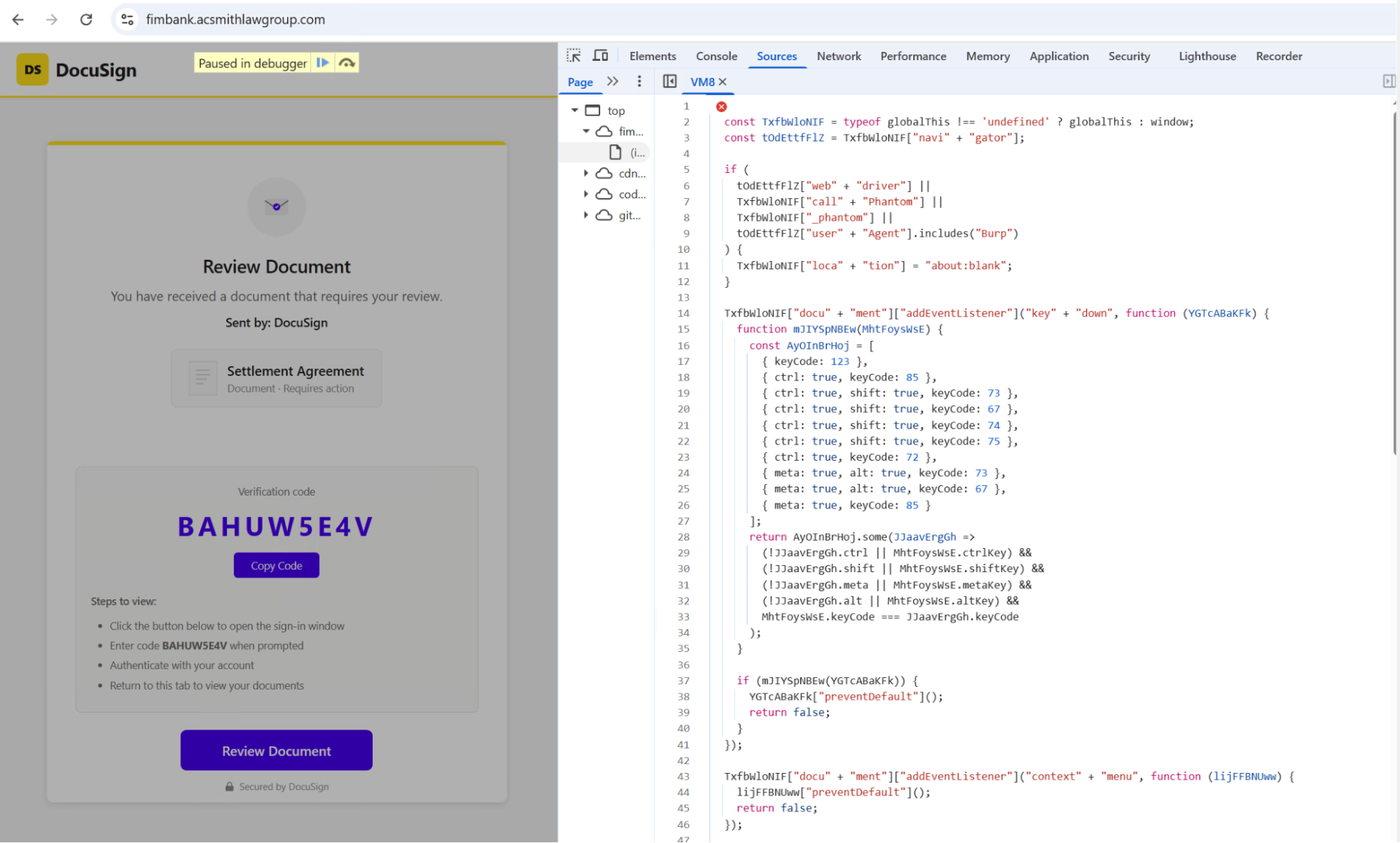Open the Network panel tab
Image resolution: width=1400 pixels, height=843 pixels.
(838, 56)
